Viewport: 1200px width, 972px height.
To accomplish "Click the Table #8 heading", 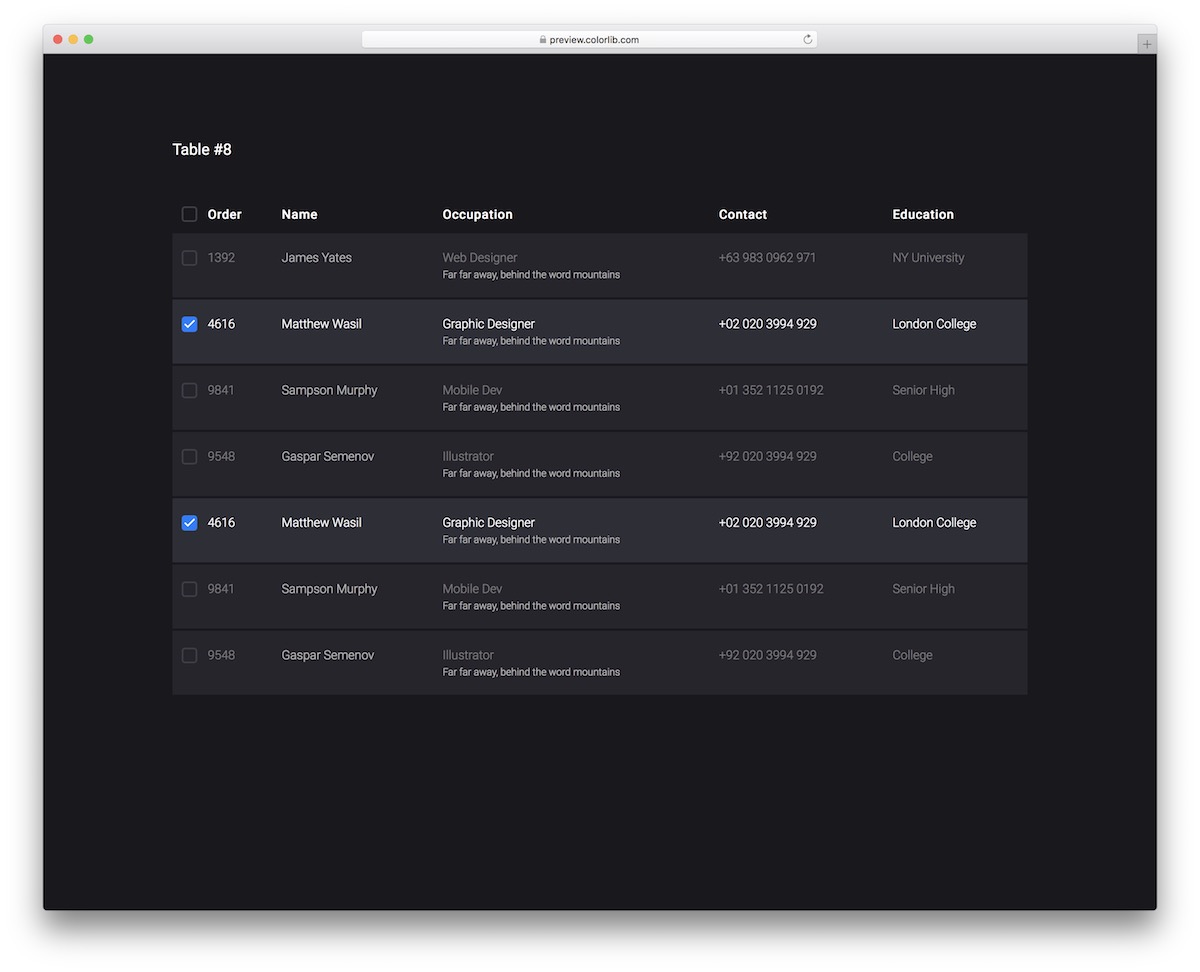I will click(202, 148).
